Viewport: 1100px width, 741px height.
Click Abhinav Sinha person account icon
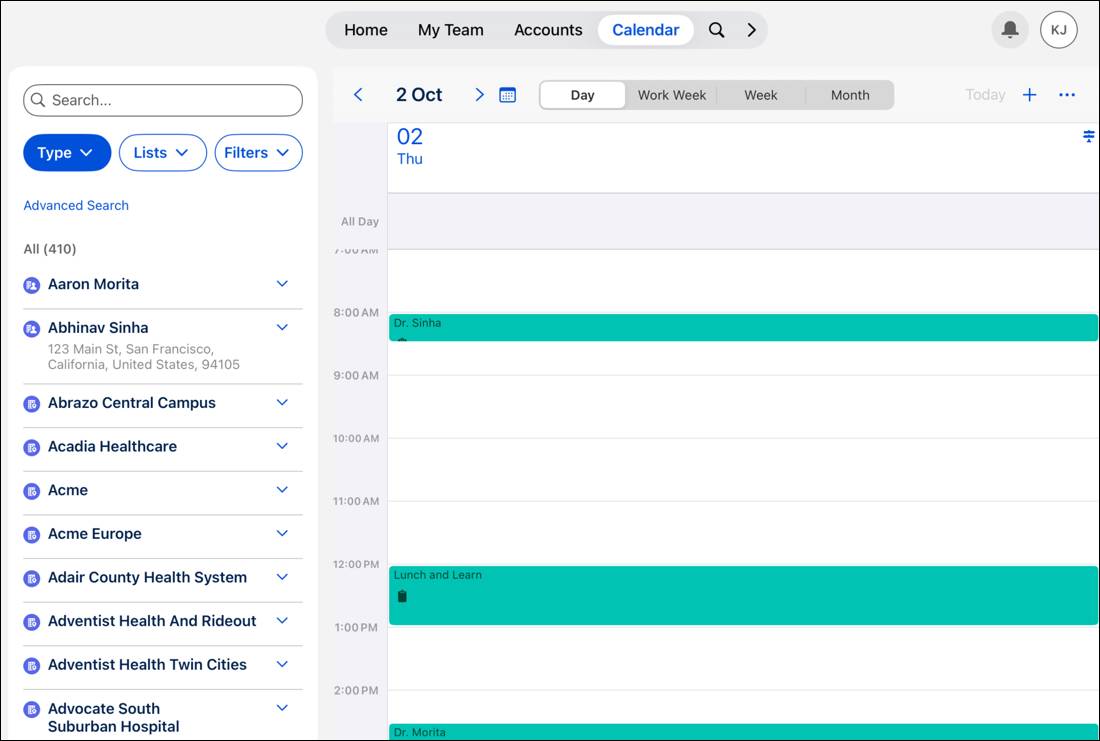pyautogui.click(x=32, y=328)
